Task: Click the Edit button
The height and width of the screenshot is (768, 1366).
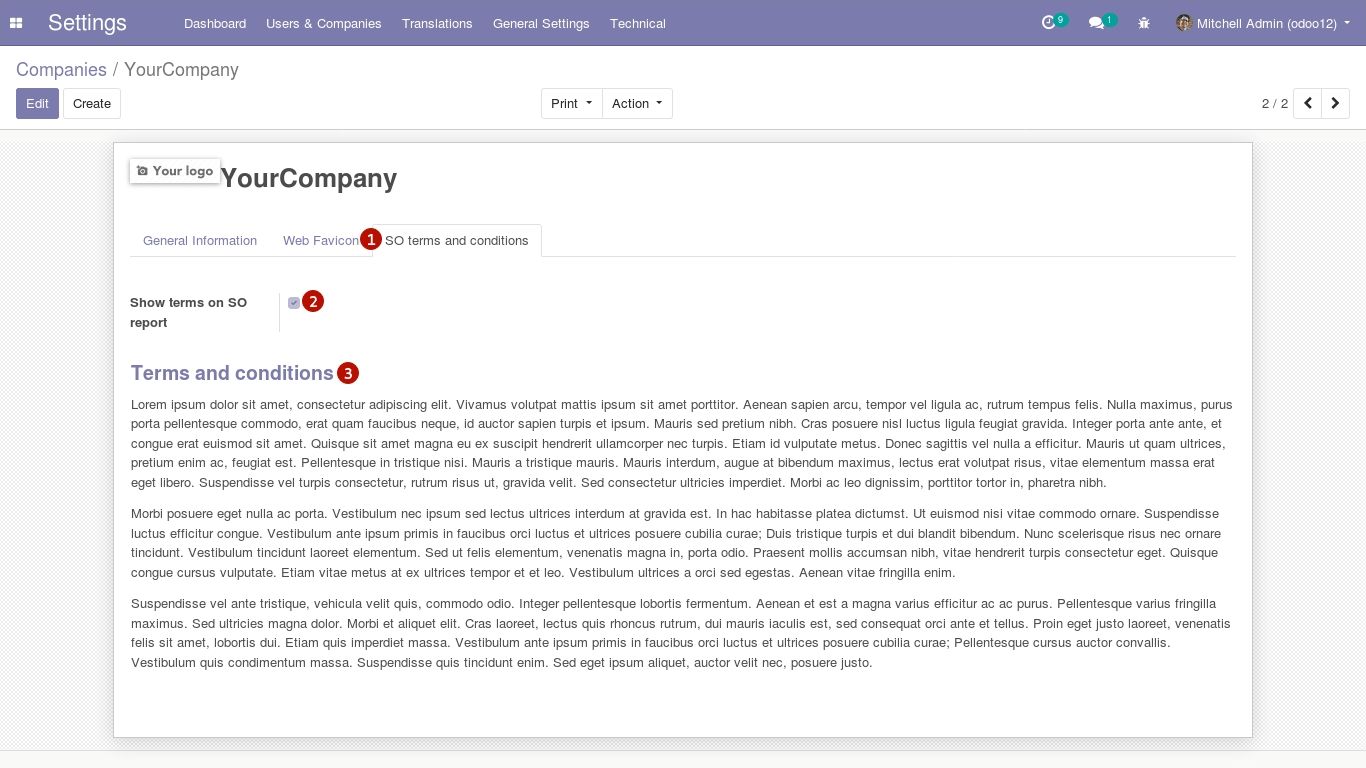Action: tap(37, 103)
